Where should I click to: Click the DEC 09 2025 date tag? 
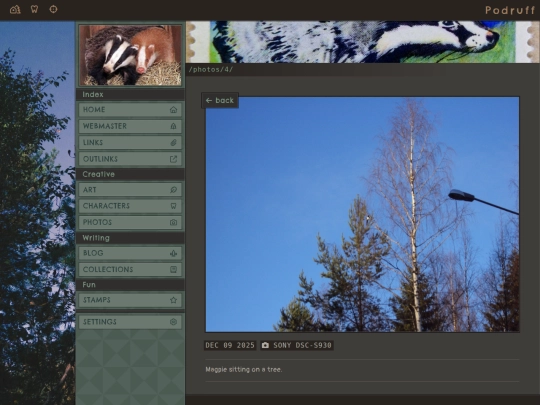pyautogui.click(x=230, y=345)
